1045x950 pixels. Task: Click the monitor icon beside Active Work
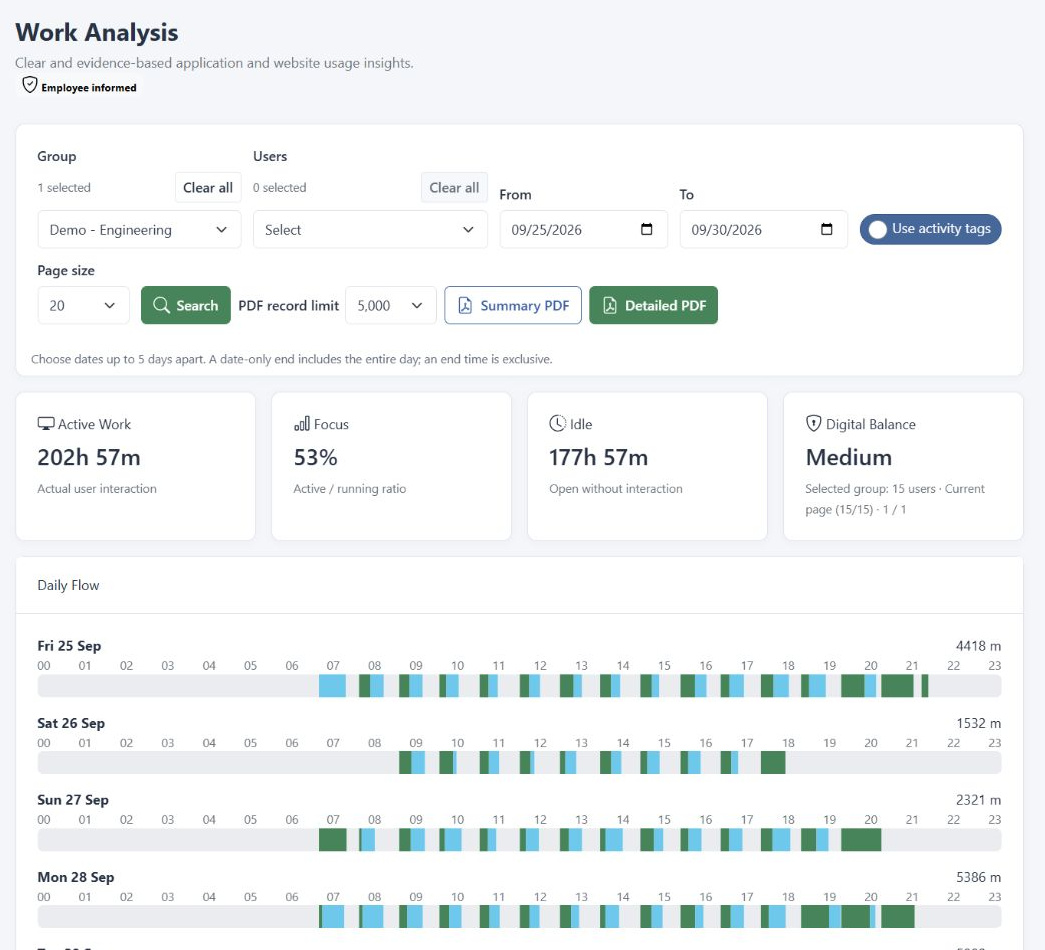click(46, 424)
